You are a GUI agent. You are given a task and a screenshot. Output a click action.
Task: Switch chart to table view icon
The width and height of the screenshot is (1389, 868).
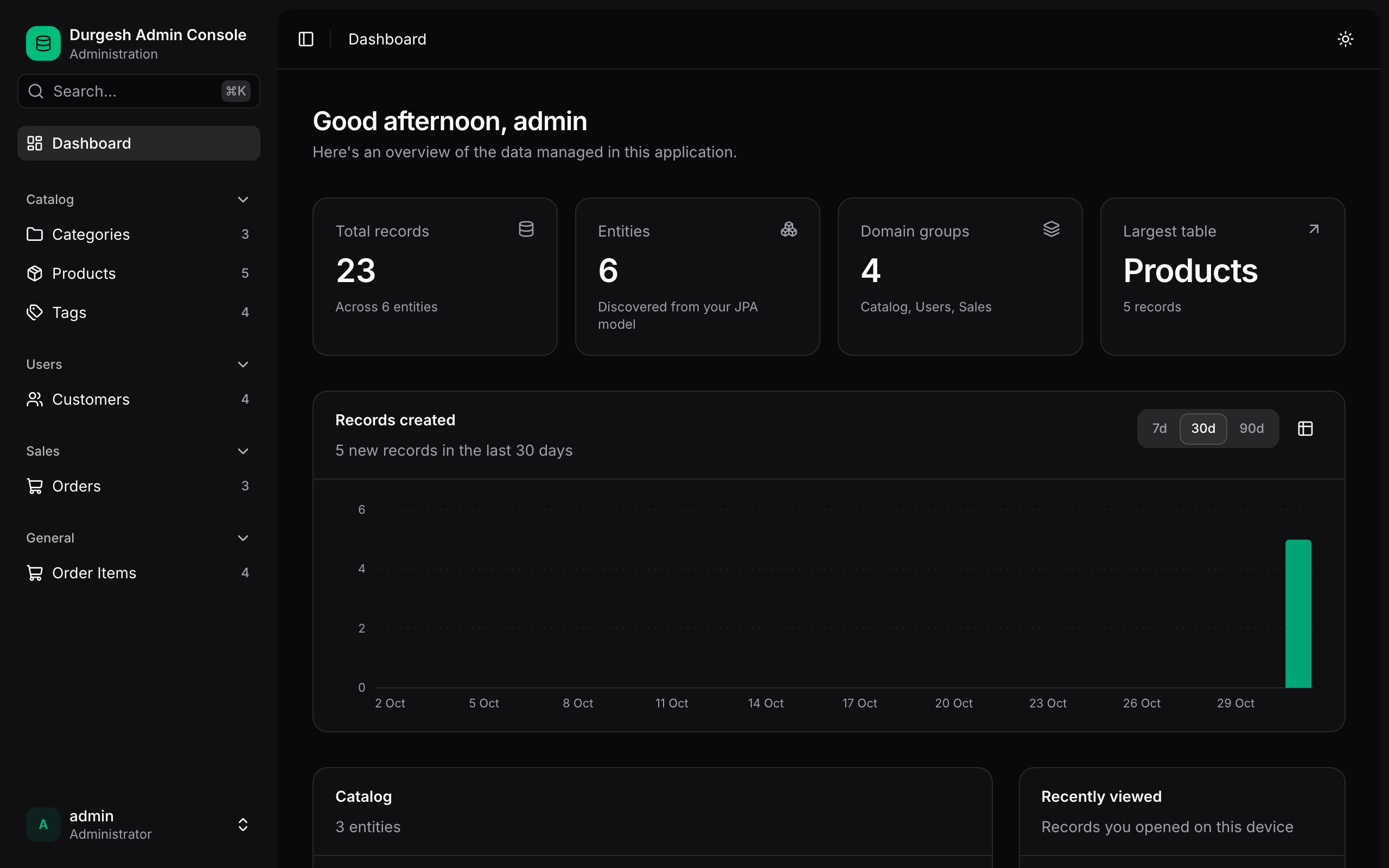point(1305,428)
